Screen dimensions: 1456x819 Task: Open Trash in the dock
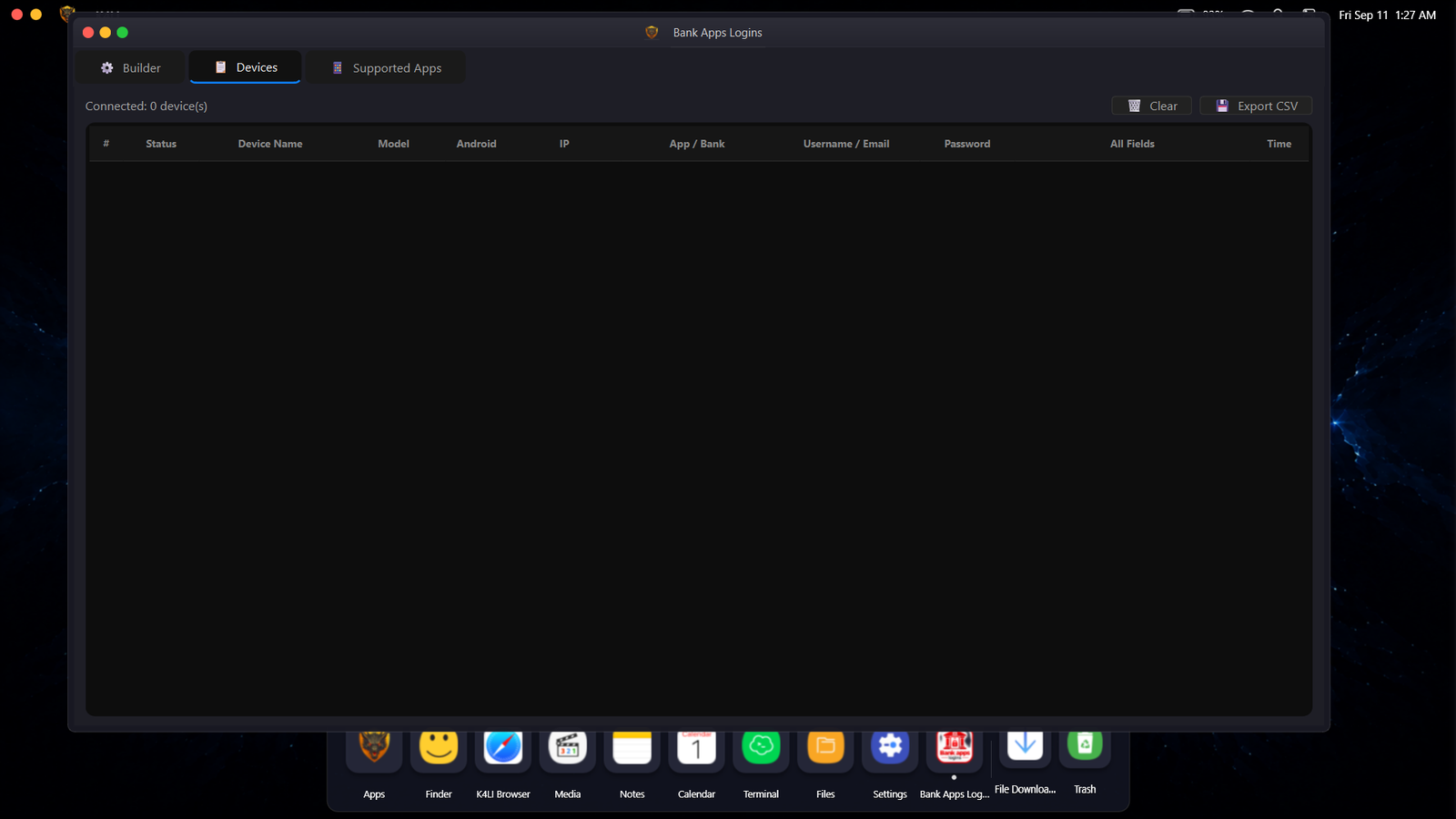(x=1085, y=747)
